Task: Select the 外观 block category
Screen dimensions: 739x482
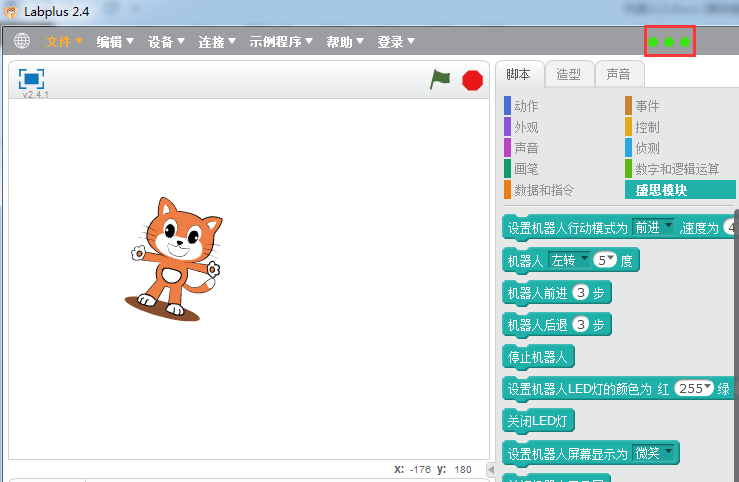Action: [521, 127]
